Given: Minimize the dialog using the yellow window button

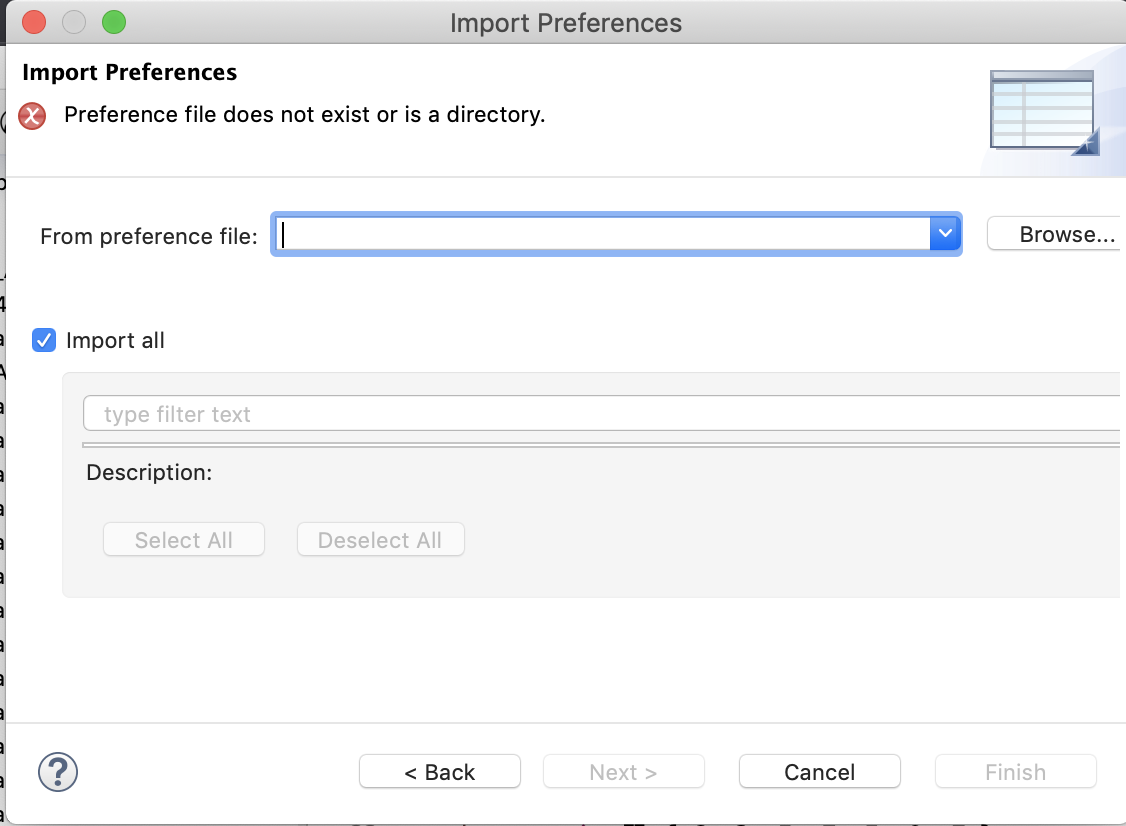Looking at the screenshot, I should (x=73, y=22).
